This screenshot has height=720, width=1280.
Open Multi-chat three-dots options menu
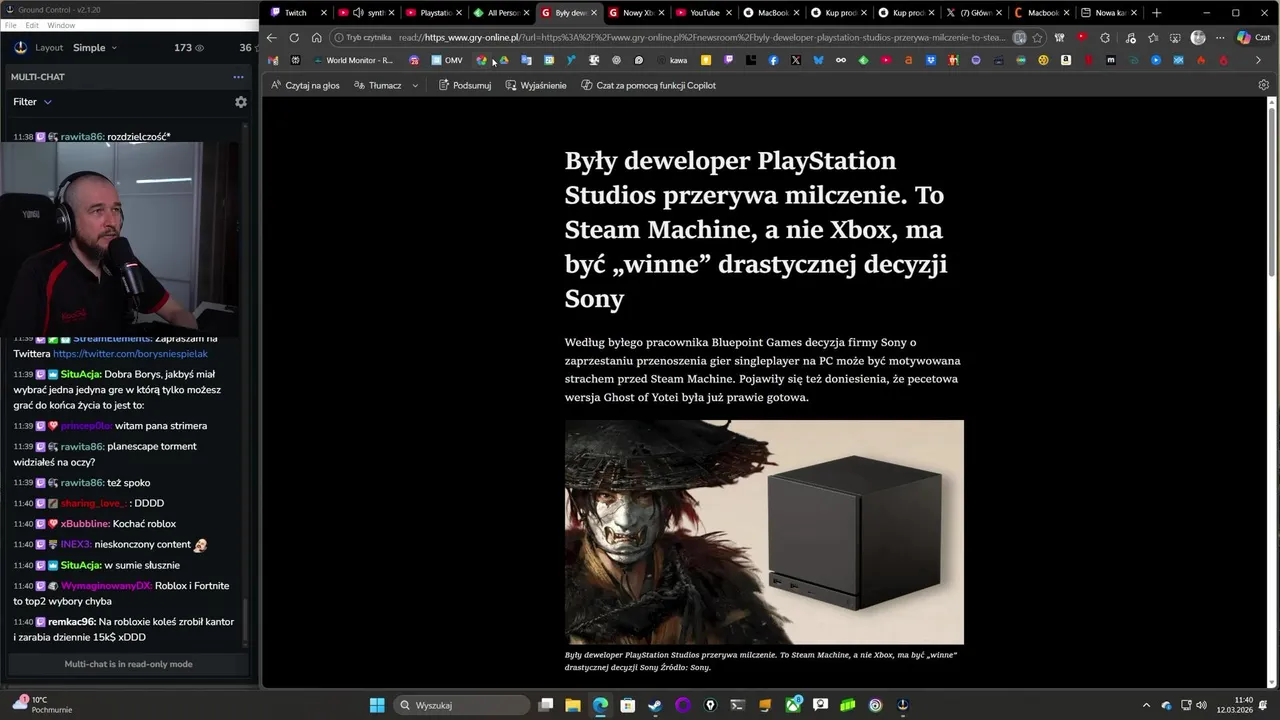(238, 77)
